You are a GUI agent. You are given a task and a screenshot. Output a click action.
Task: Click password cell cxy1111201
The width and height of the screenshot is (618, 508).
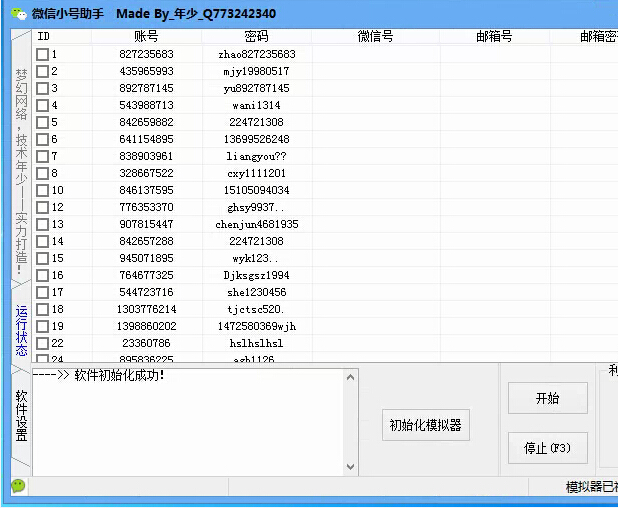[257, 173]
